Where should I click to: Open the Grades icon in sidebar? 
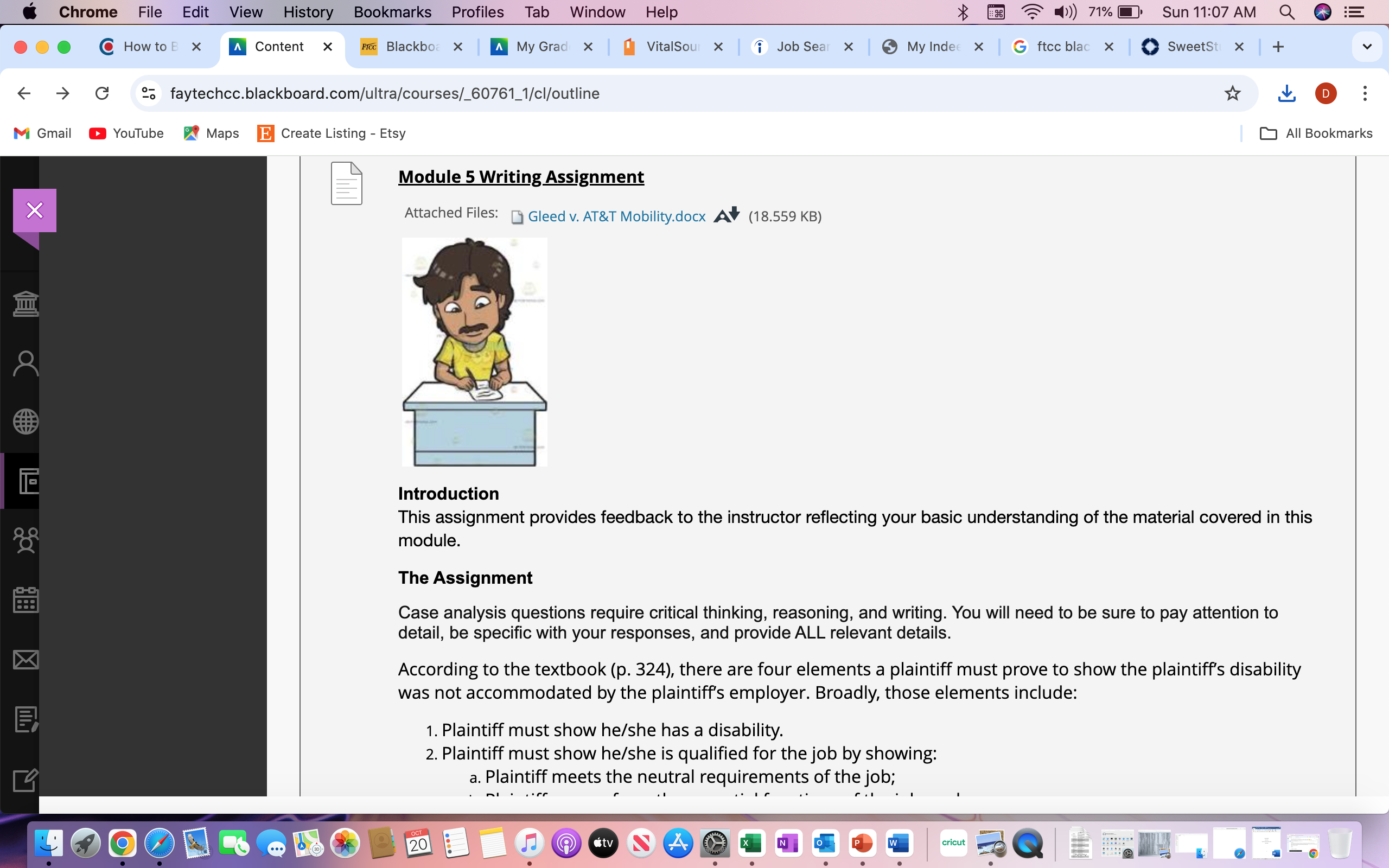(x=26, y=719)
